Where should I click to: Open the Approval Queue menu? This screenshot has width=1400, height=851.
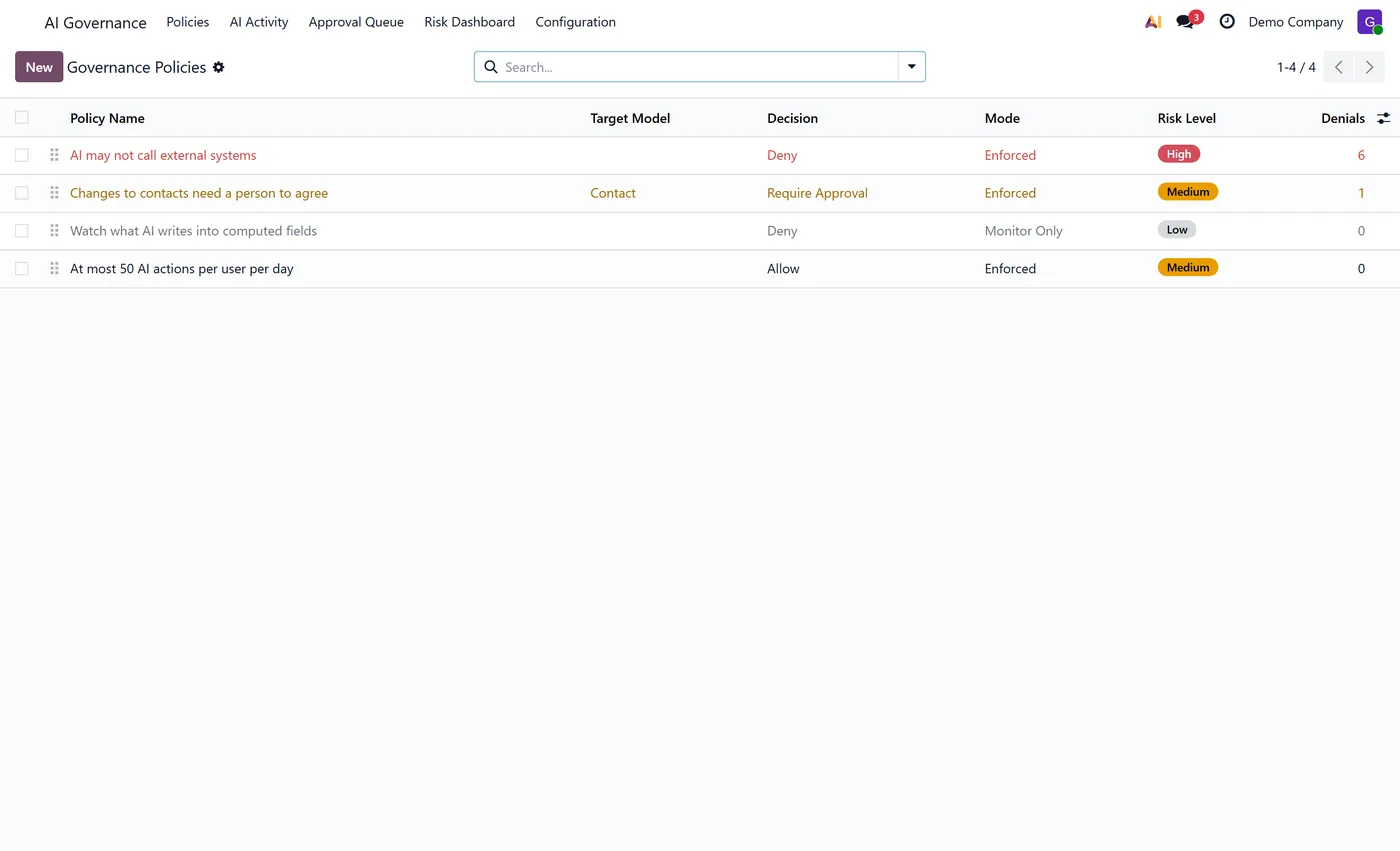point(356,22)
